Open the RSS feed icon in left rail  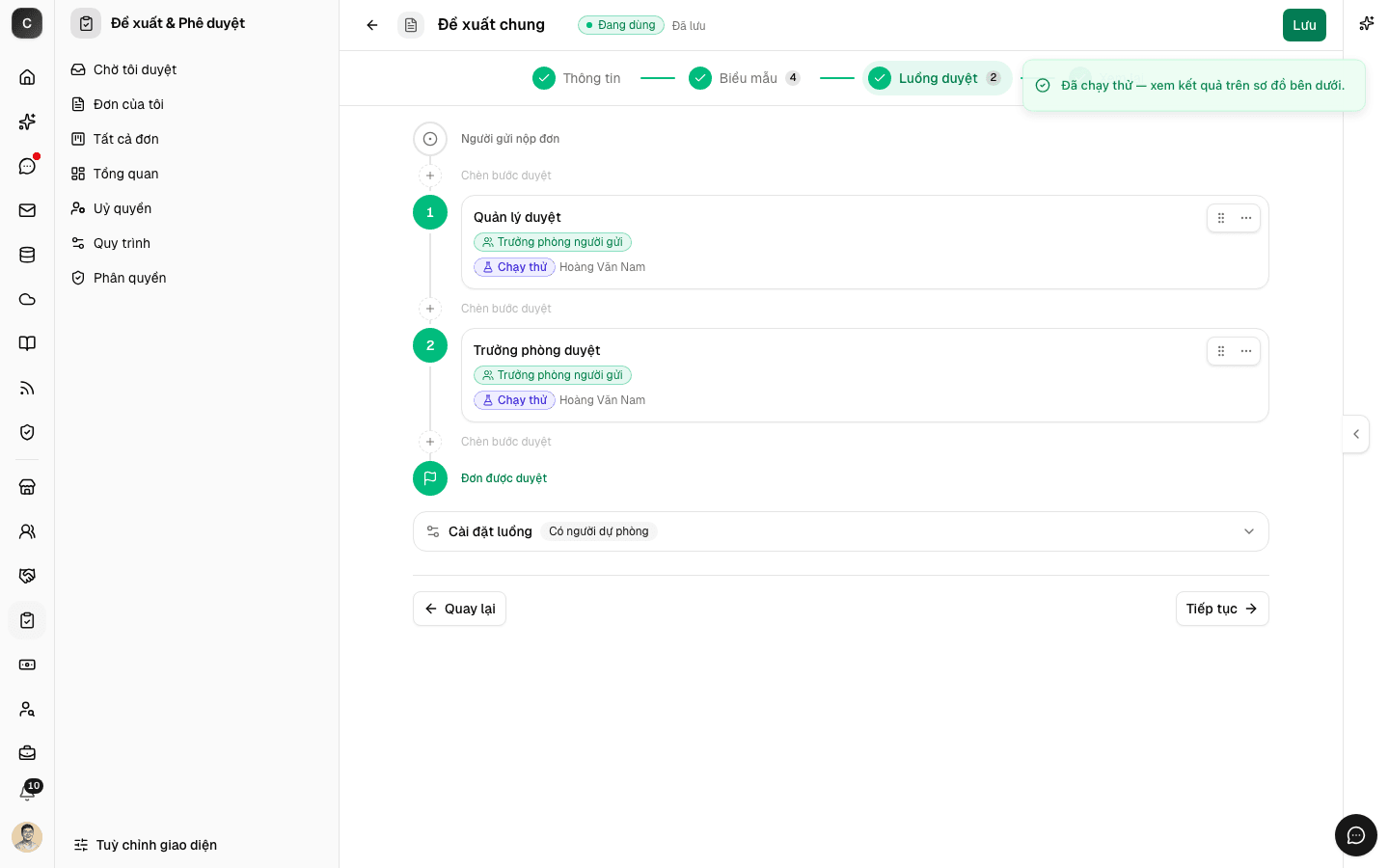[x=27, y=388]
